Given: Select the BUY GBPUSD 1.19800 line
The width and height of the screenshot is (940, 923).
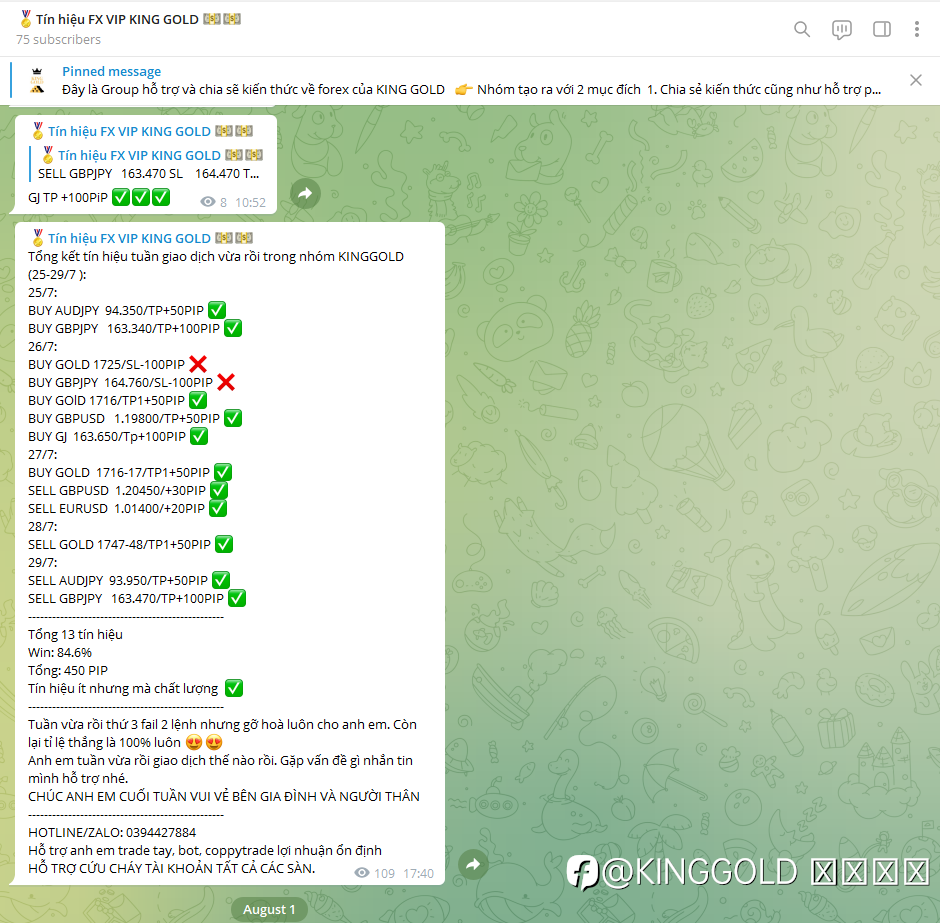Looking at the screenshot, I should (135, 418).
